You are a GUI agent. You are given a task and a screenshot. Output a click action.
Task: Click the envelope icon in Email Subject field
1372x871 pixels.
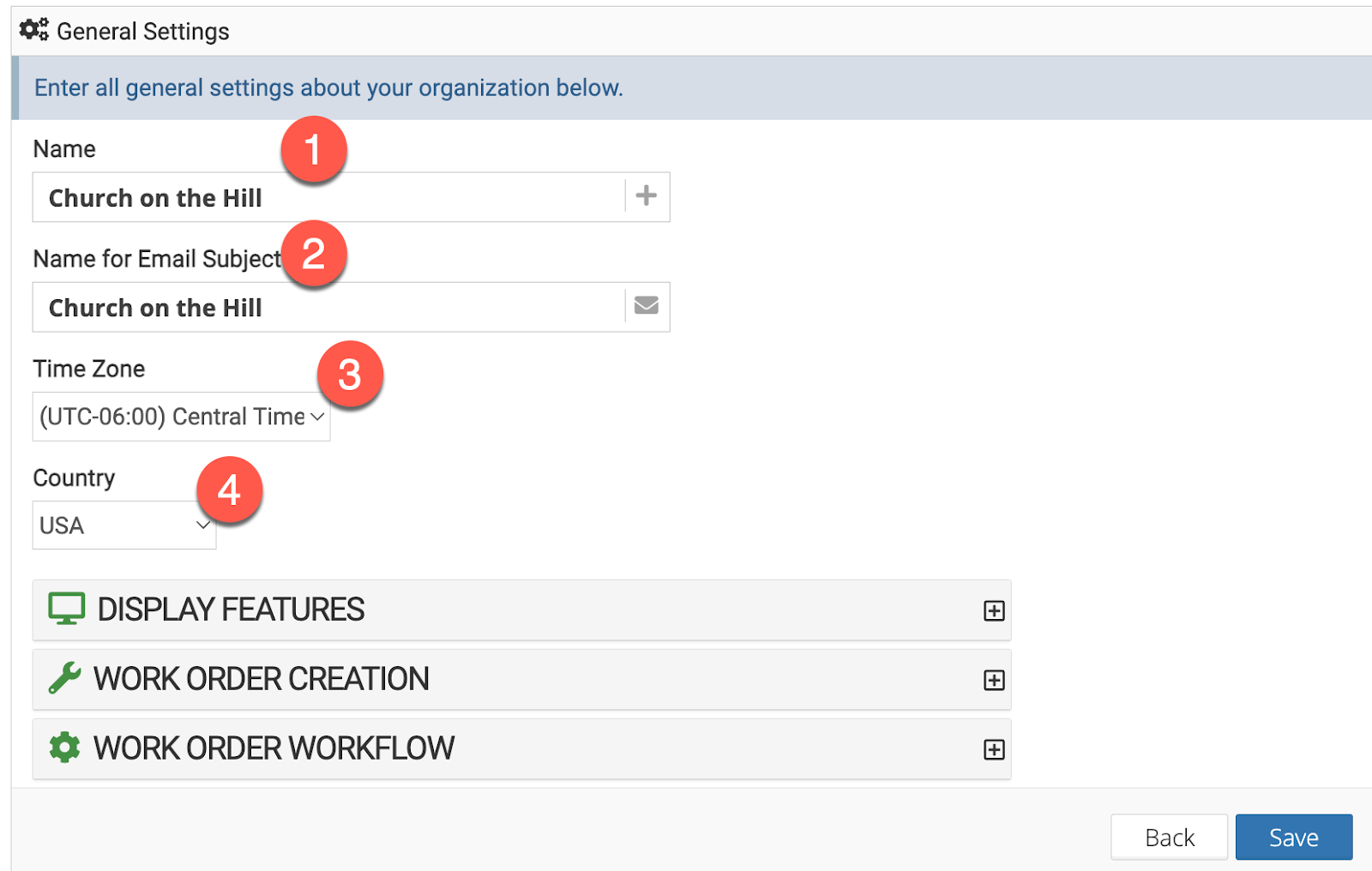[647, 305]
